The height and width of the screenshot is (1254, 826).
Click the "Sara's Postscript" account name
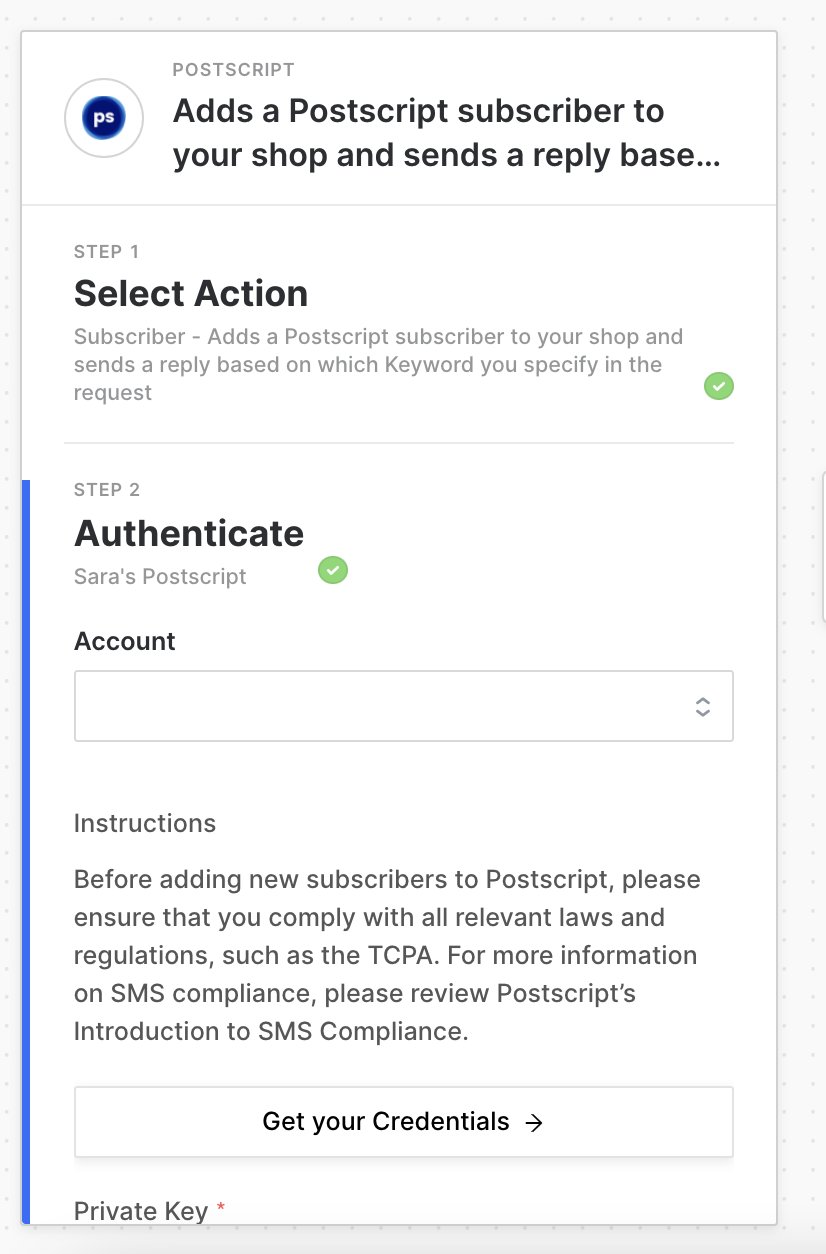pyautogui.click(x=160, y=577)
